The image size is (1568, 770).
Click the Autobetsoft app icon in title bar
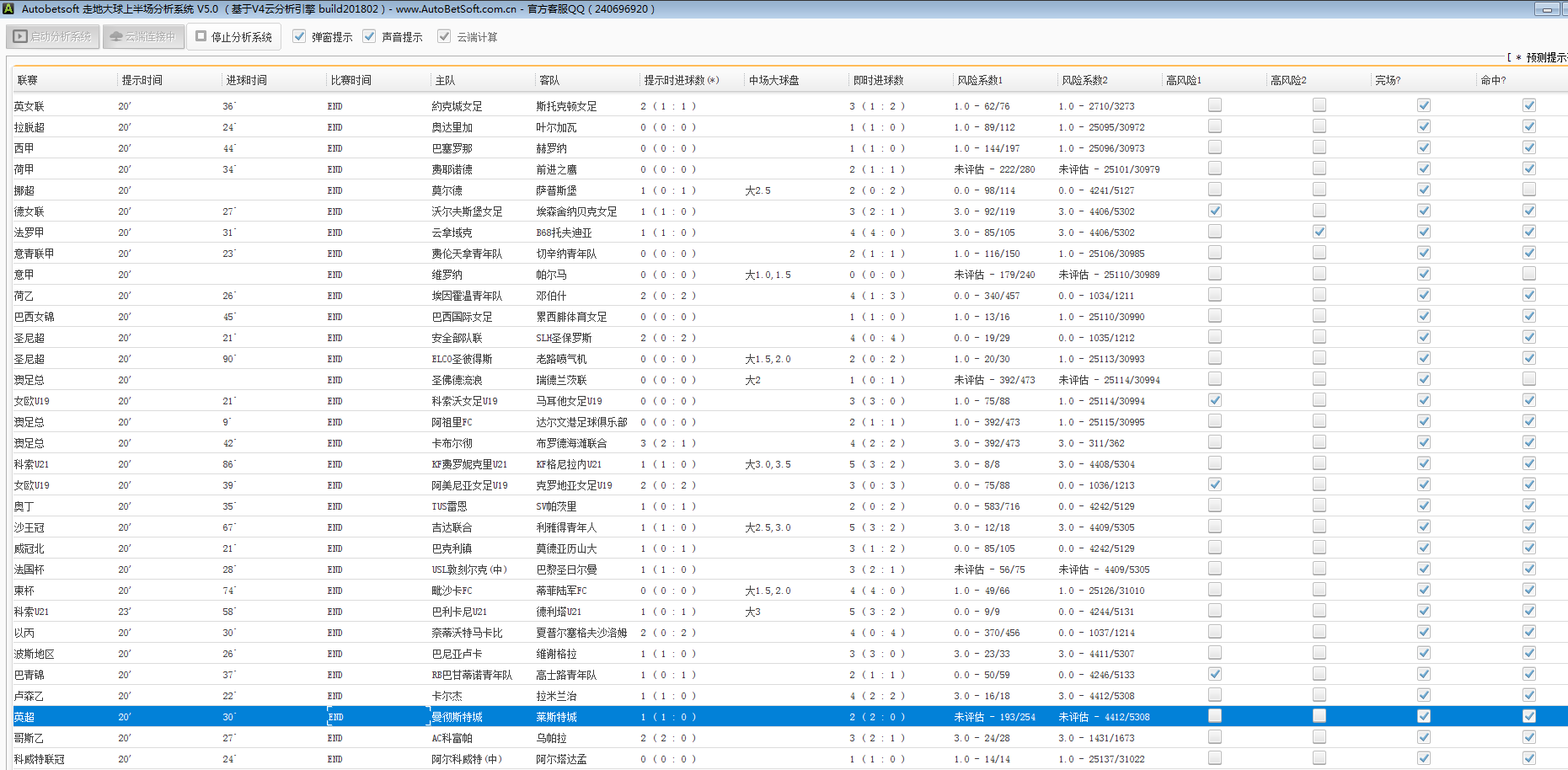coord(8,9)
